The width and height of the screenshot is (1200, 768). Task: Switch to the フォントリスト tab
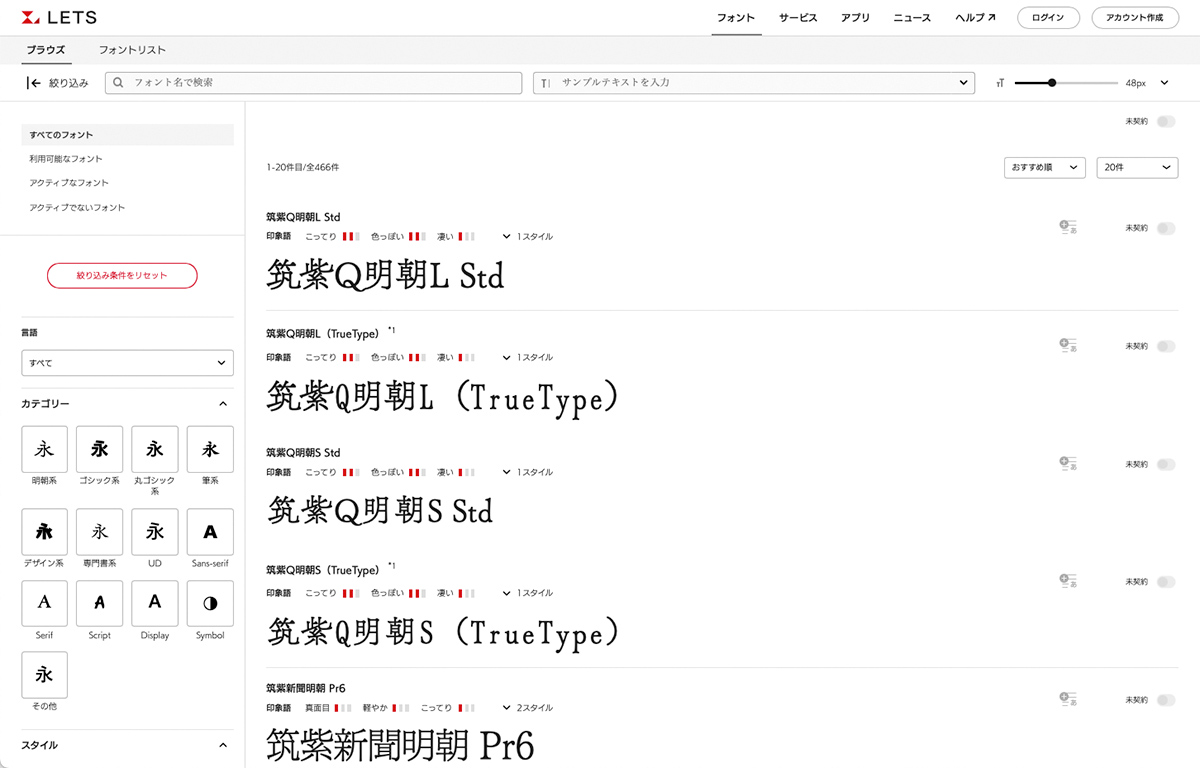tap(132, 50)
